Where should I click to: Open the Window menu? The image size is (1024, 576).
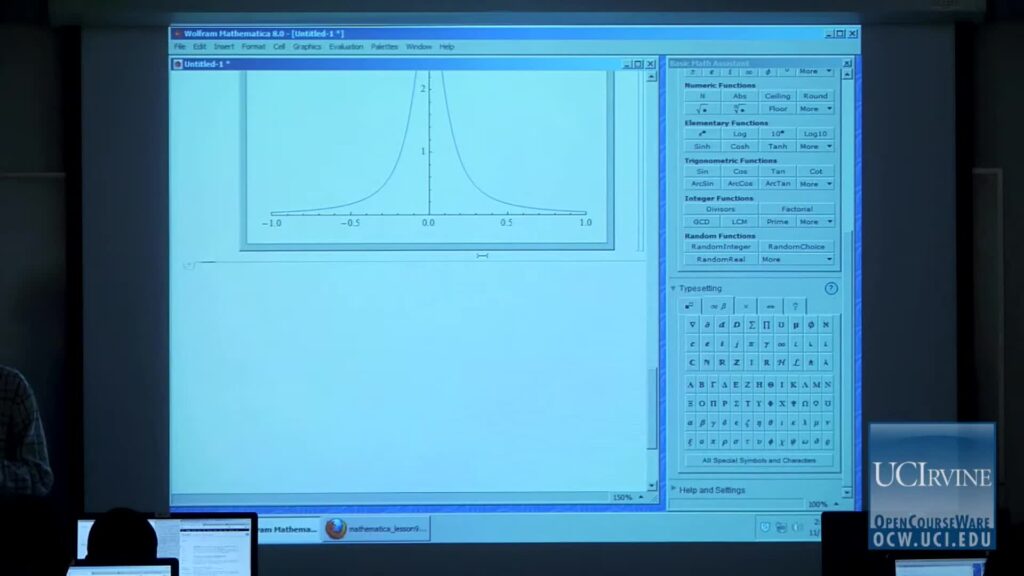click(x=419, y=47)
